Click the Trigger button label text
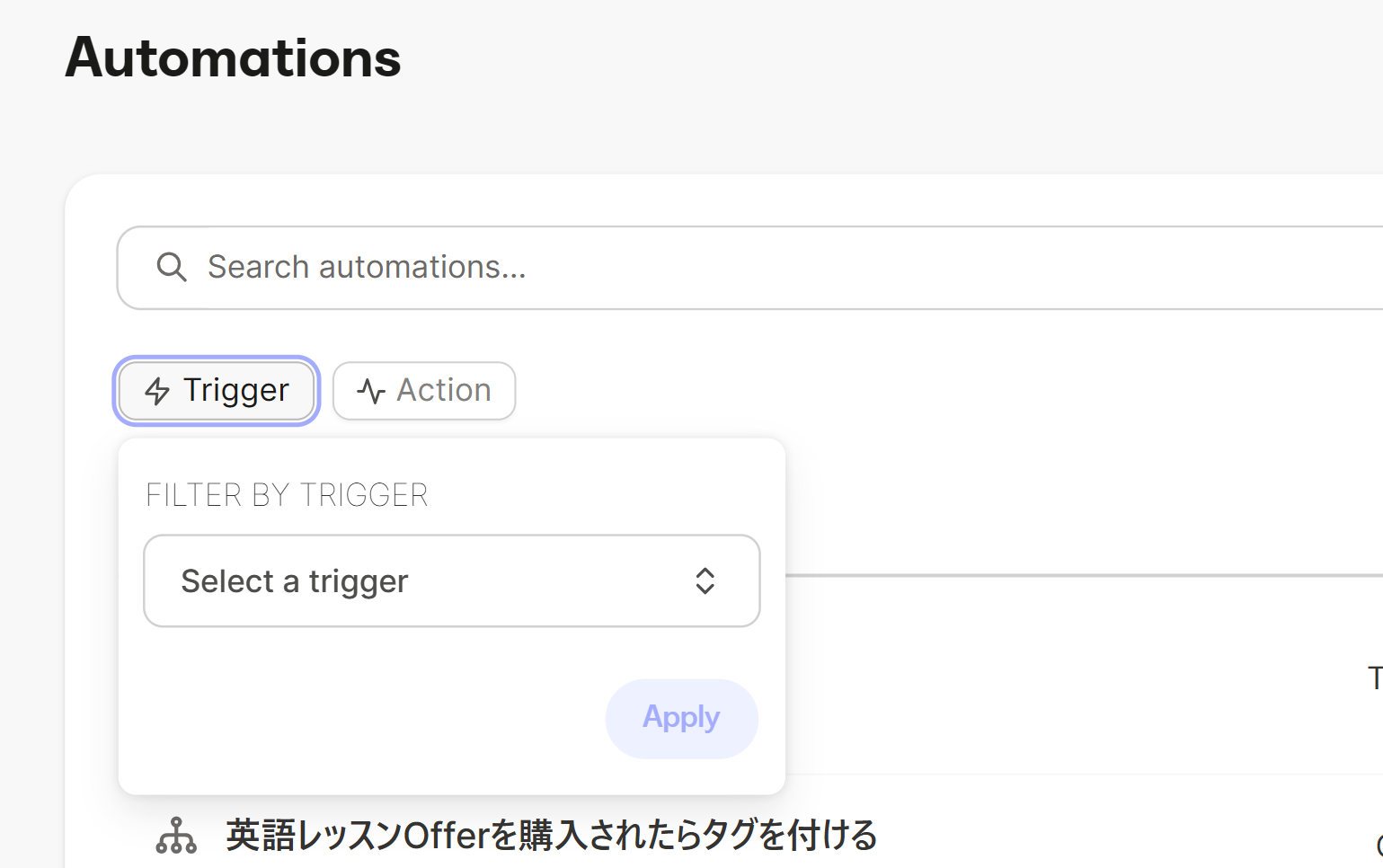This screenshot has width=1383, height=868. (x=235, y=391)
